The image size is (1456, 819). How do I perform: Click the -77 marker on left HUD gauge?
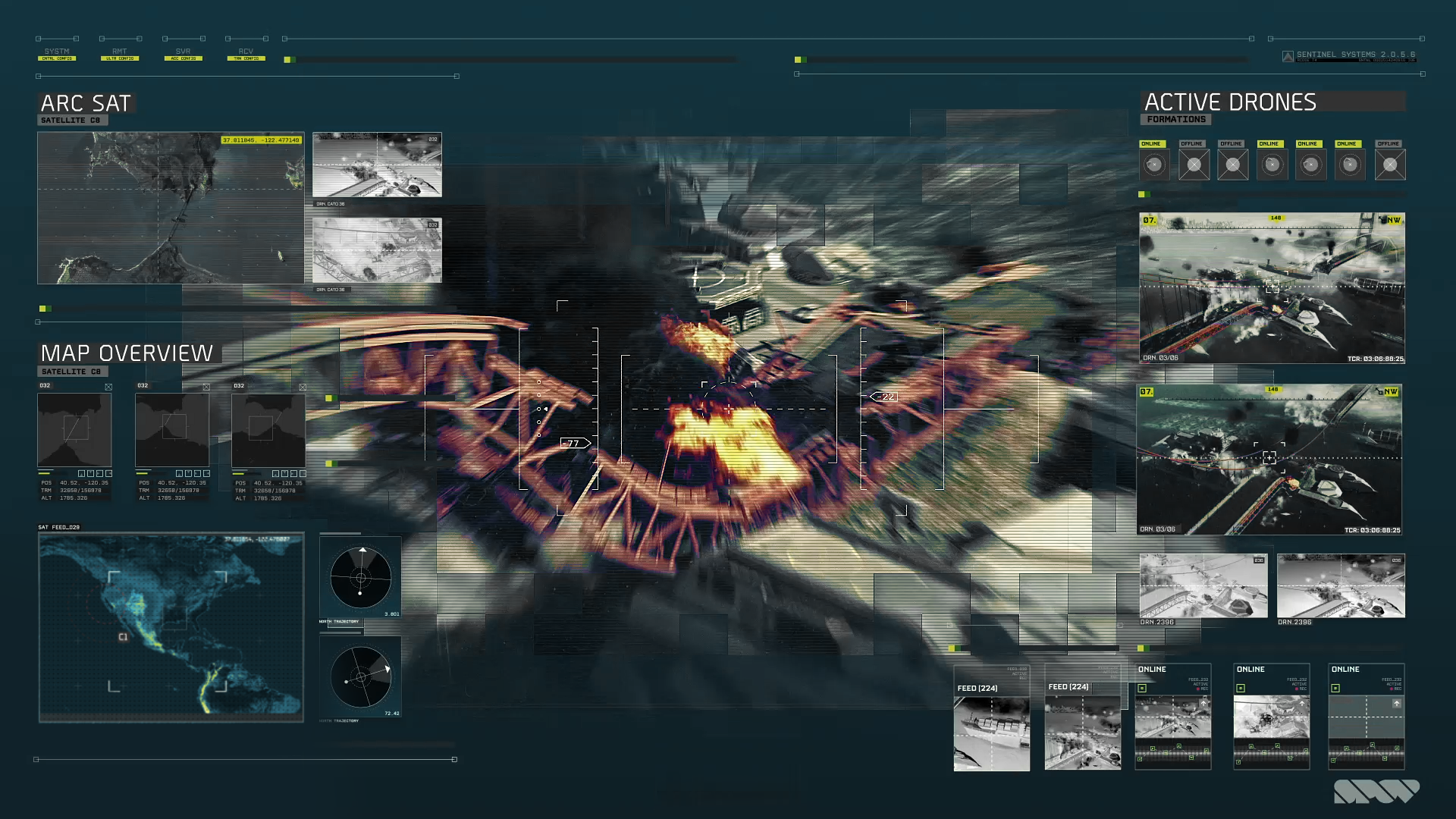[576, 443]
